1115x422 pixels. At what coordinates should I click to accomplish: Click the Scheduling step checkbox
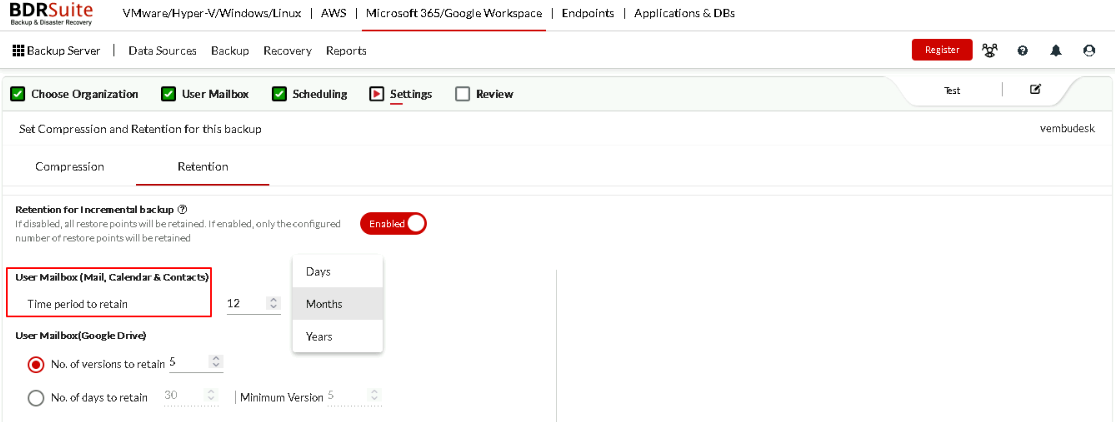point(279,94)
